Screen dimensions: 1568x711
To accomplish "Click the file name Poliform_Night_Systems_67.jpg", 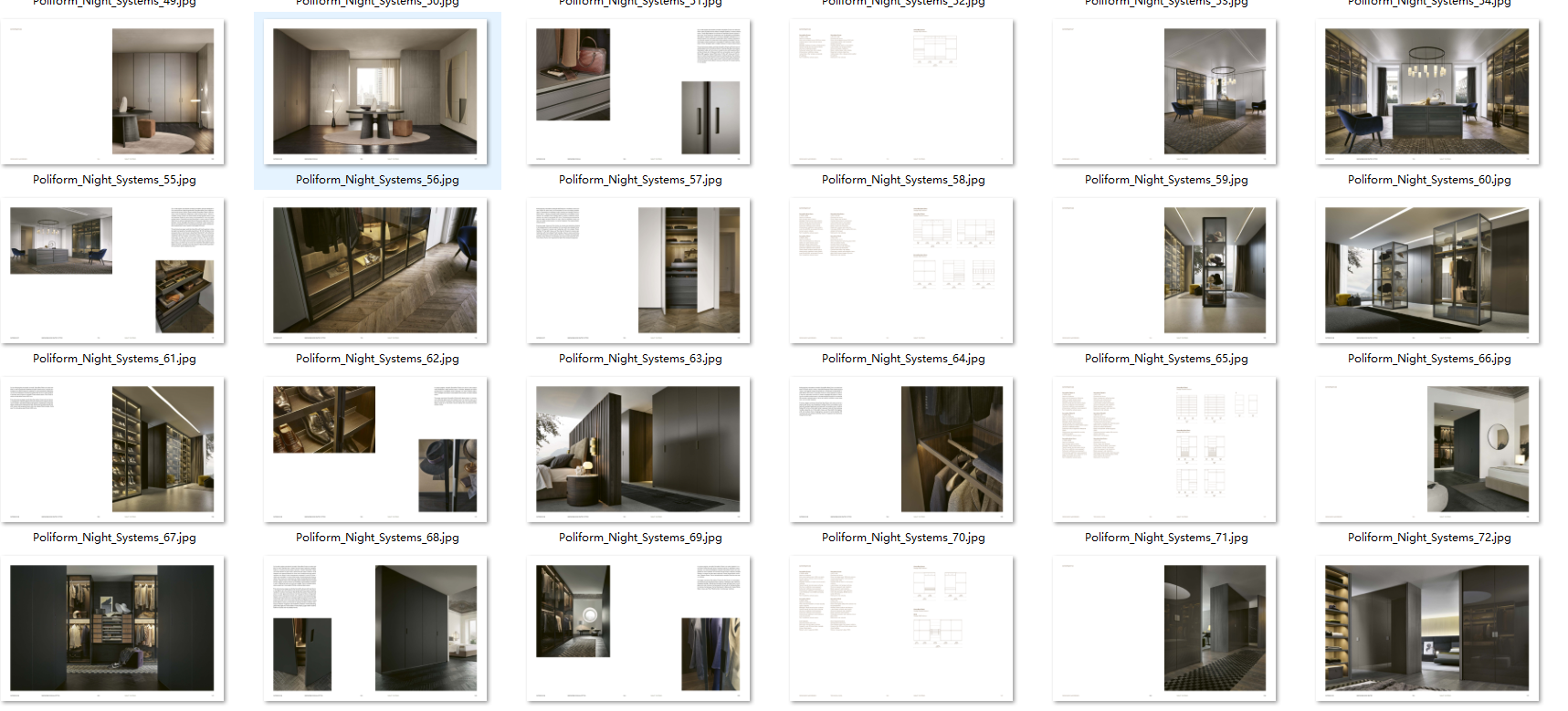I will point(114,538).
